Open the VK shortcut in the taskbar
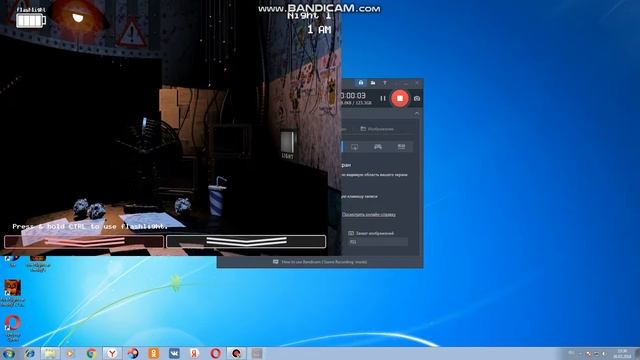 coord(174,353)
